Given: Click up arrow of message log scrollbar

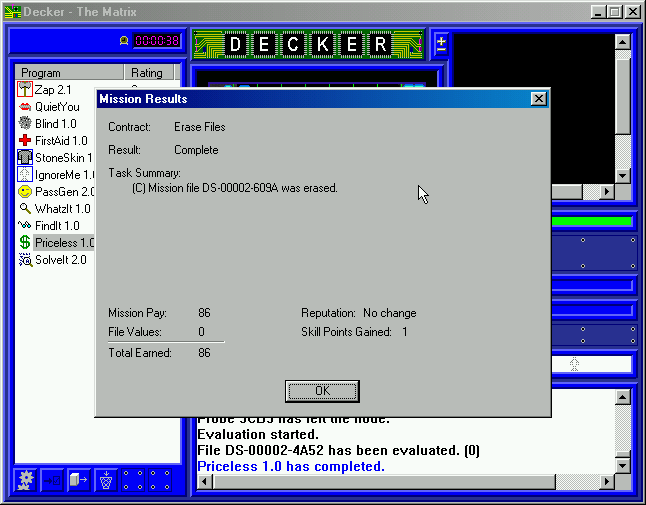Looking at the screenshot, I should pyautogui.click(x=623, y=397).
